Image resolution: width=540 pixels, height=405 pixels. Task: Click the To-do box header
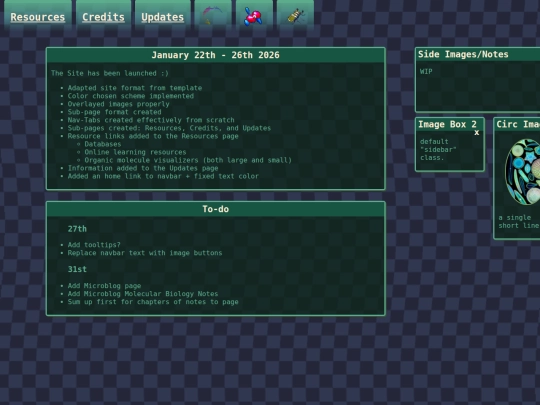(x=216, y=209)
